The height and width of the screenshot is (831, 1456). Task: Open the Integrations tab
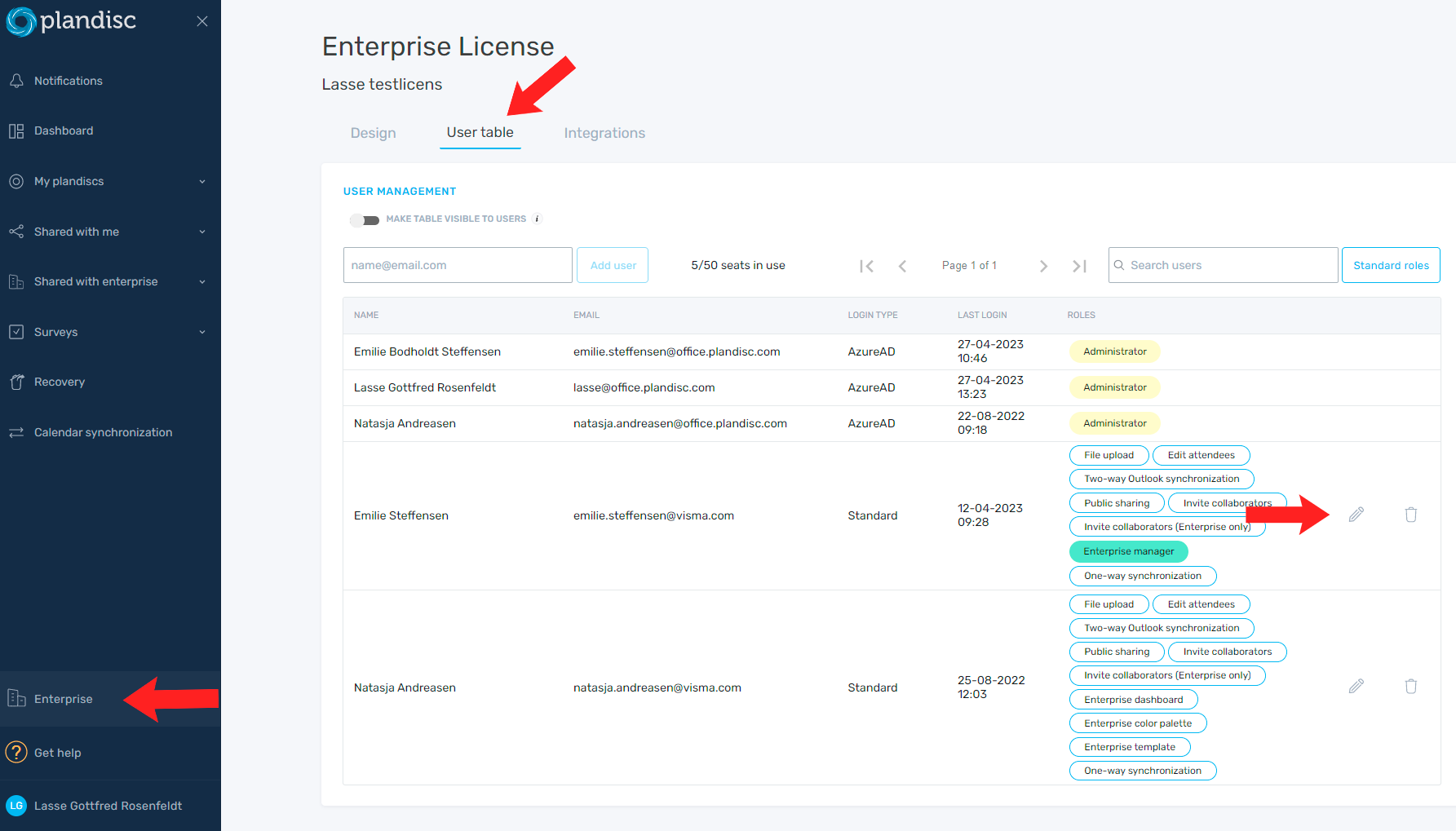tap(604, 133)
